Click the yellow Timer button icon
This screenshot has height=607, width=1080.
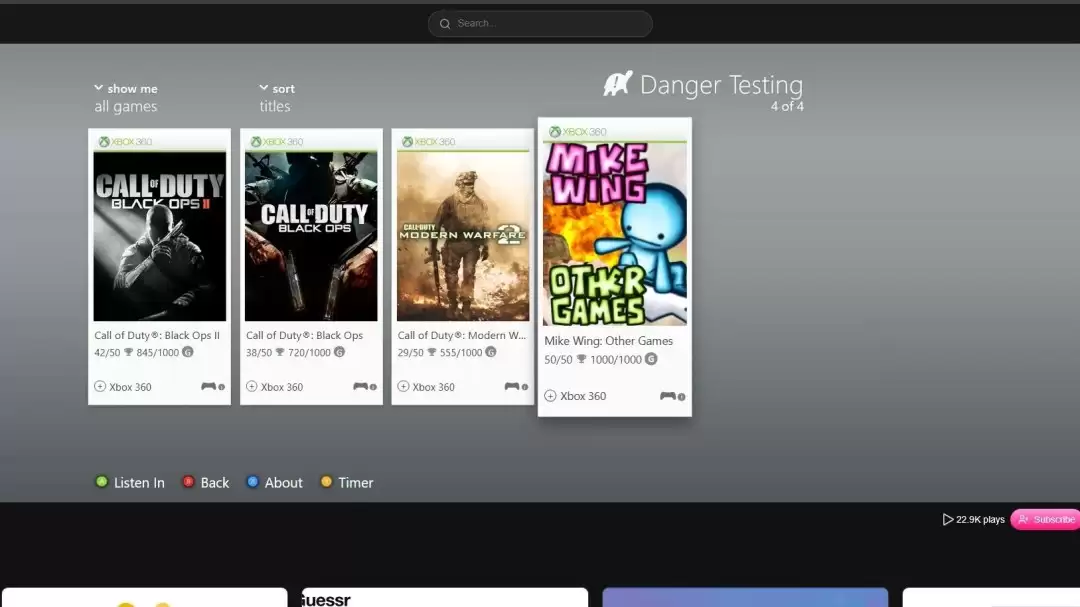coord(326,482)
